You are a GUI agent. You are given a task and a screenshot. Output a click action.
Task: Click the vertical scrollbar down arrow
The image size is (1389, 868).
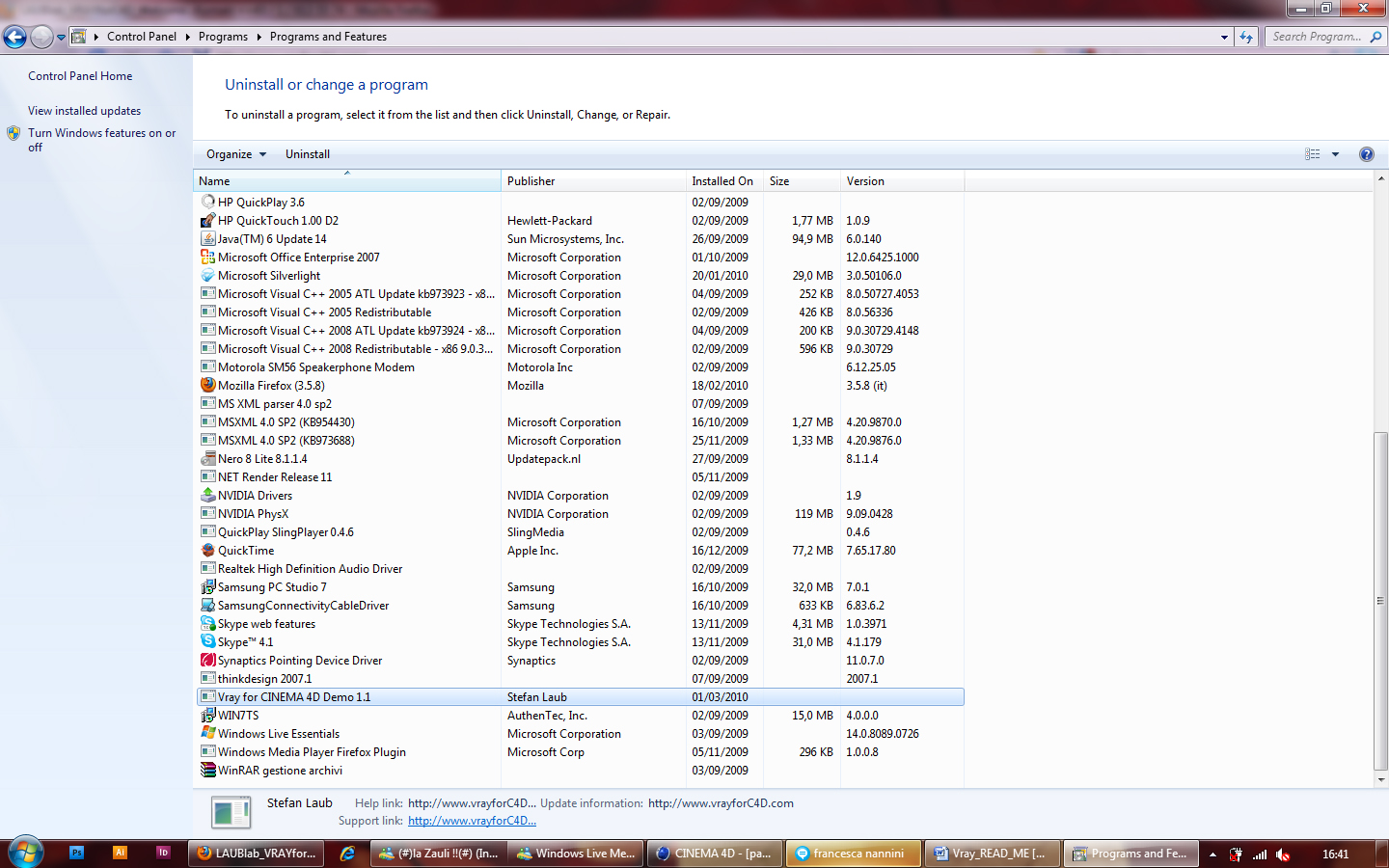pos(1380,779)
